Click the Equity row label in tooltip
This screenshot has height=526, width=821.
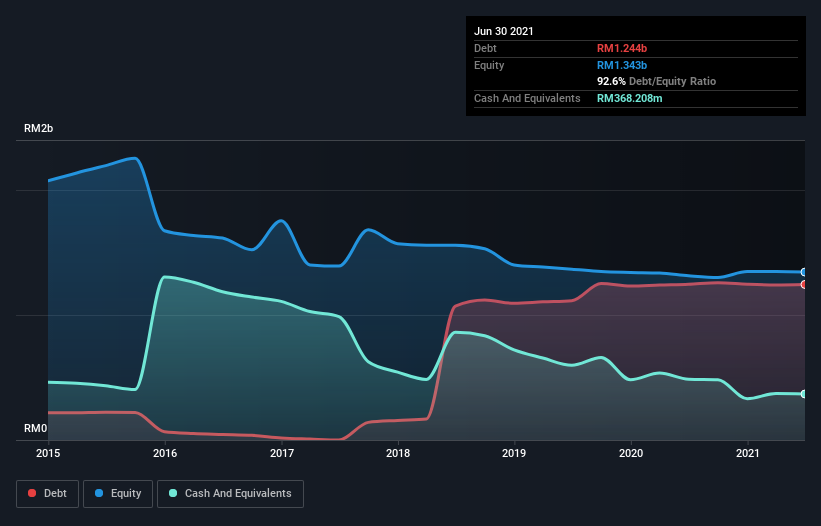pos(489,65)
